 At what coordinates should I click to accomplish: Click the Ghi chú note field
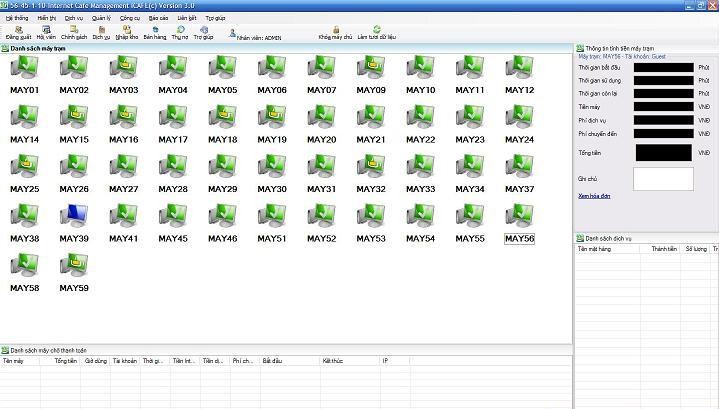click(x=663, y=178)
